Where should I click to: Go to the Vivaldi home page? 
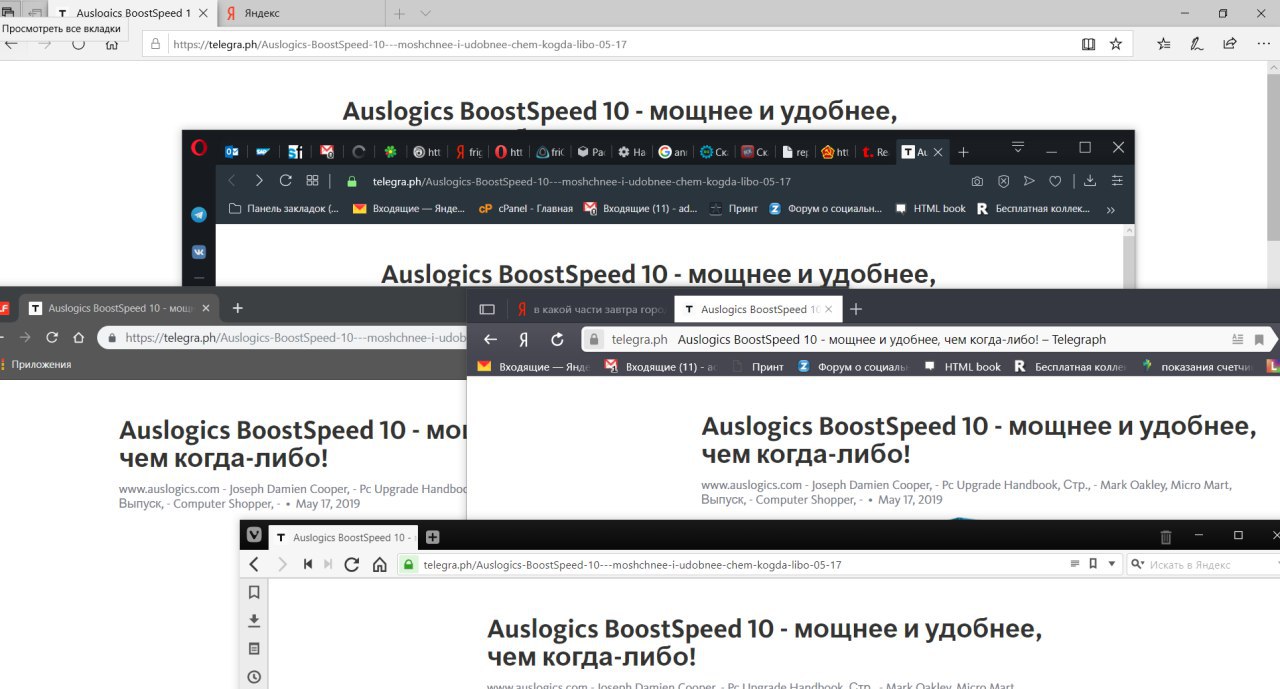tap(379, 564)
